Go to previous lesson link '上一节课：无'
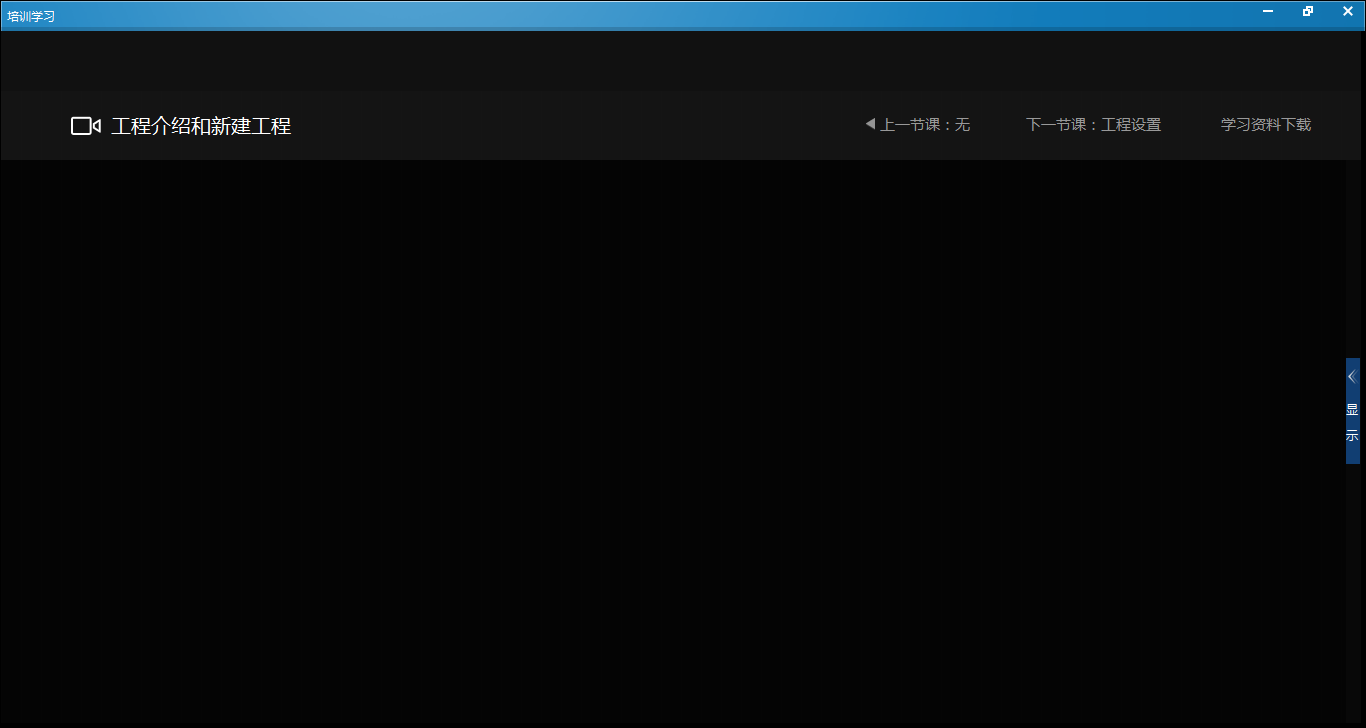 pyautogui.click(x=918, y=125)
